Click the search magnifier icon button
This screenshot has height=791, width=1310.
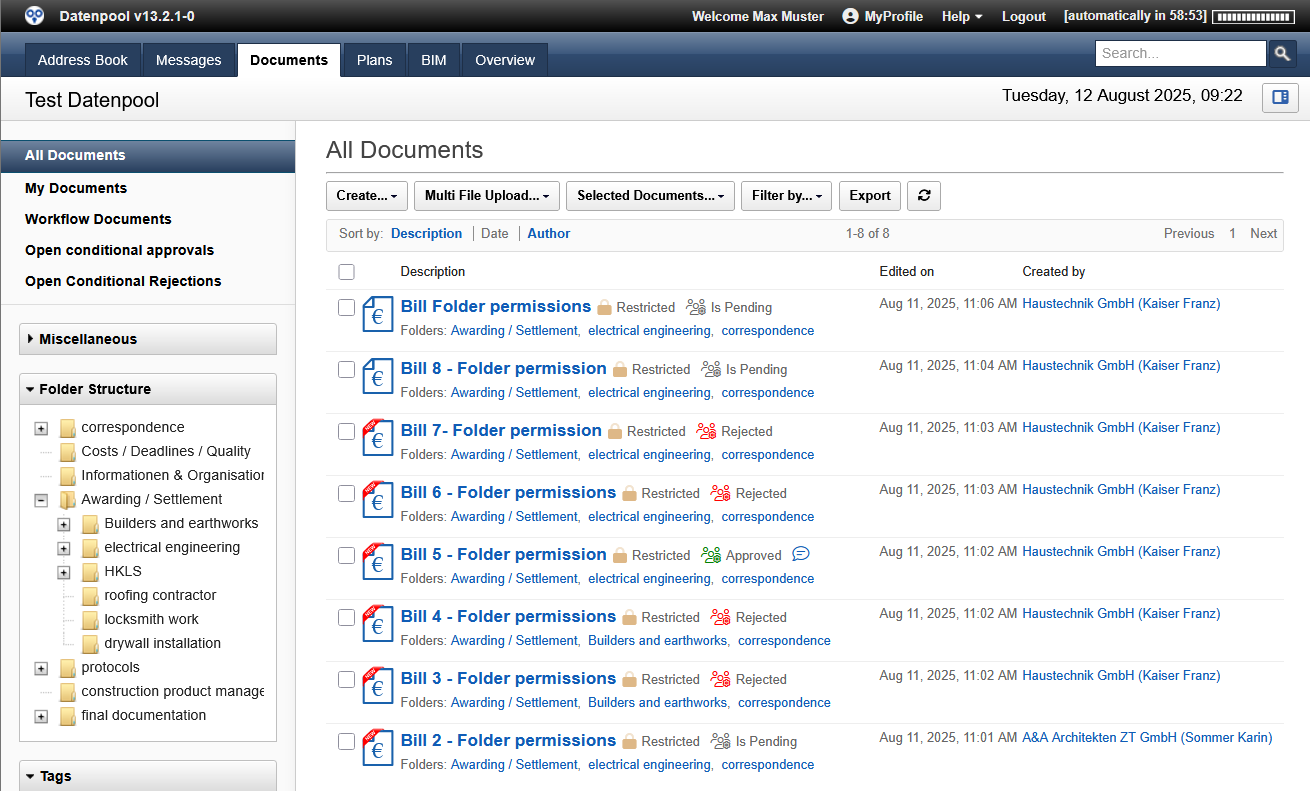[1281, 54]
